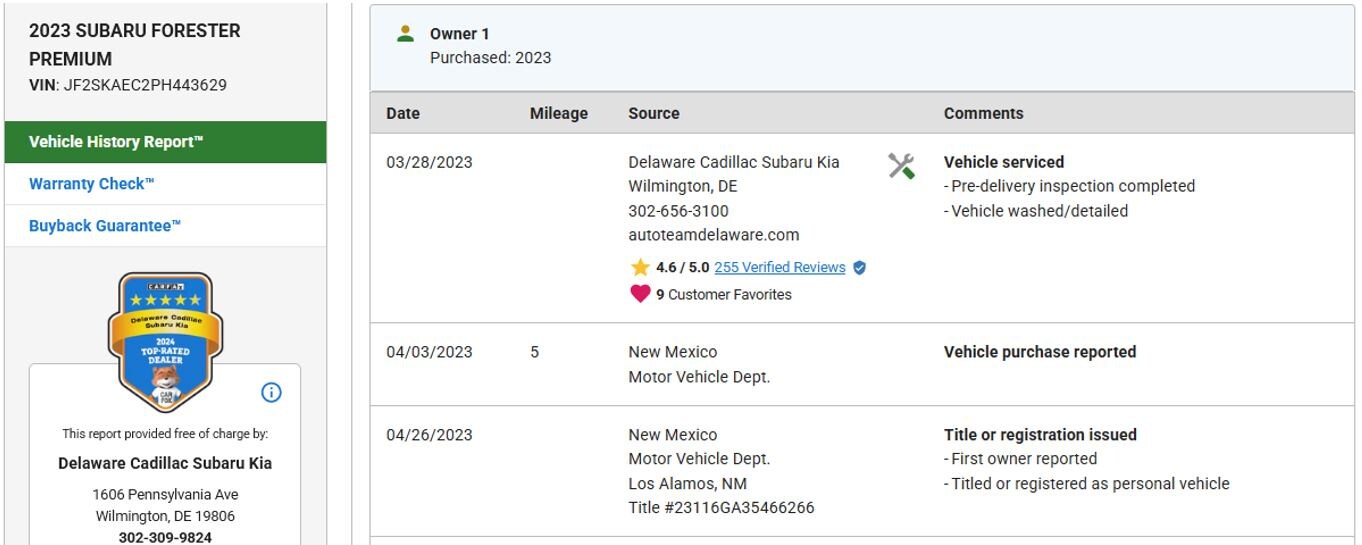Click the blue verified checkmark badge
The width and height of the screenshot is (1362, 545).
click(859, 268)
